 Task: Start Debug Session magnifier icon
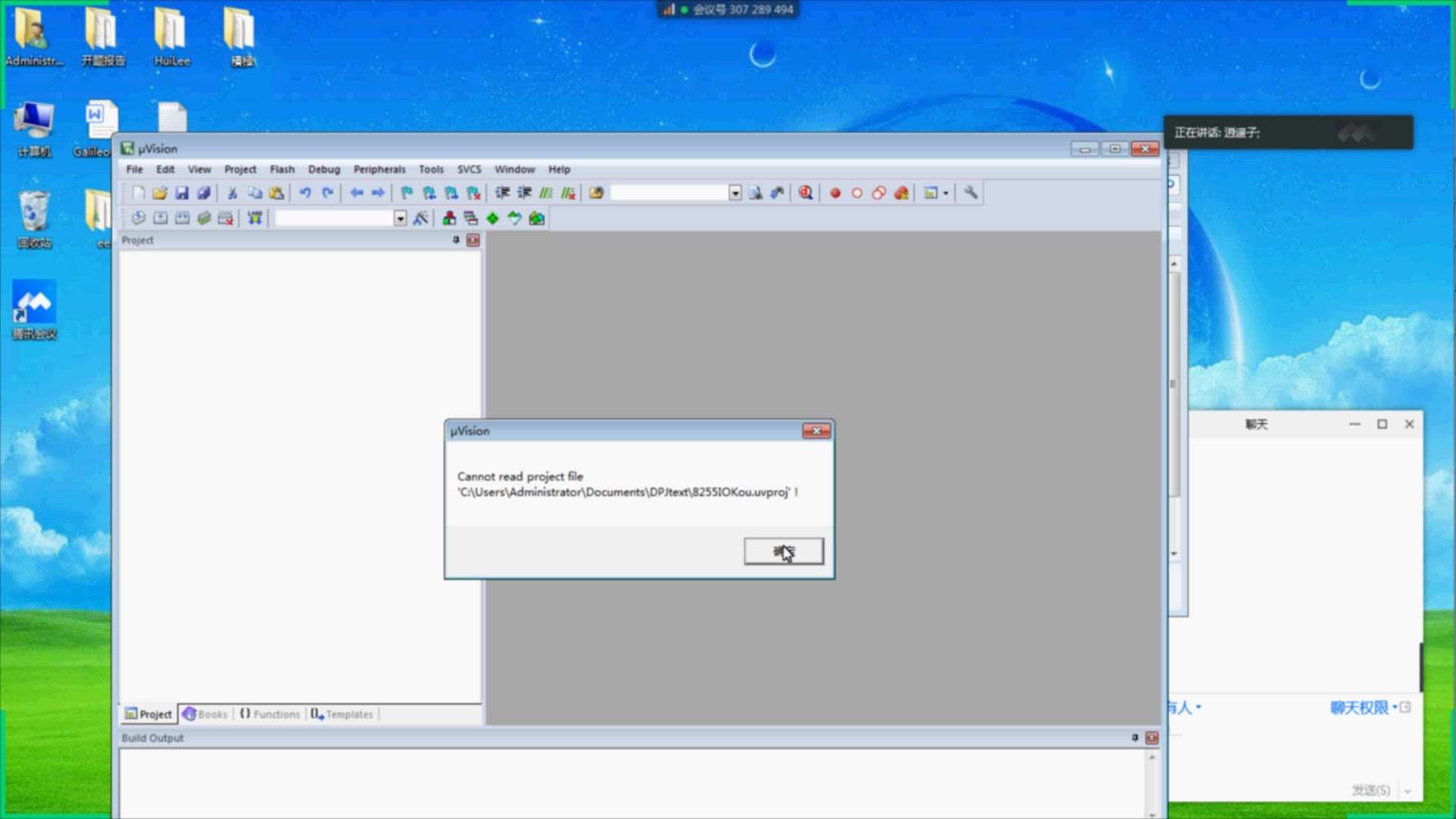[x=805, y=193]
